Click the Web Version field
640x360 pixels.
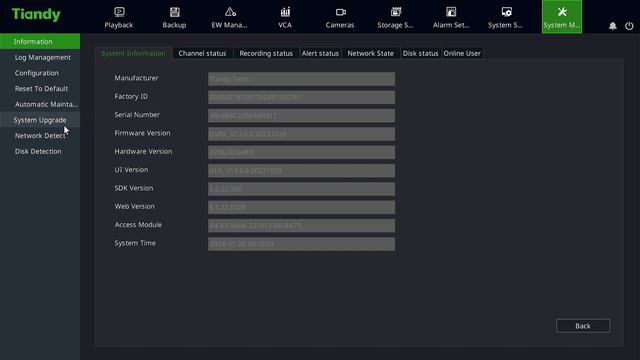(x=301, y=207)
